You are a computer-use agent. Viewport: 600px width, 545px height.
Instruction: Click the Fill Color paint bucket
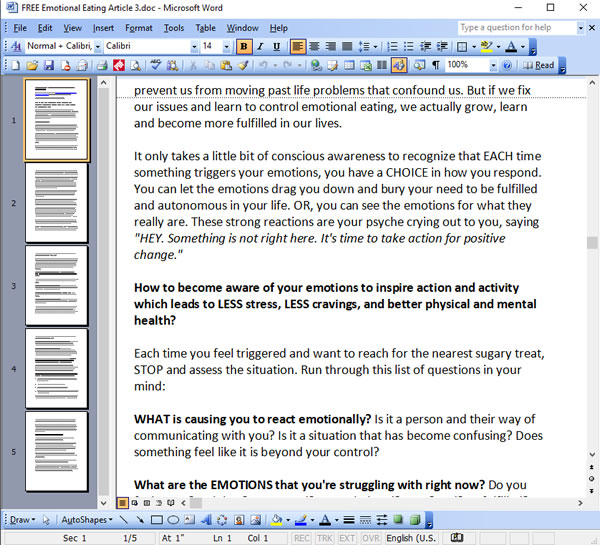[276, 520]
